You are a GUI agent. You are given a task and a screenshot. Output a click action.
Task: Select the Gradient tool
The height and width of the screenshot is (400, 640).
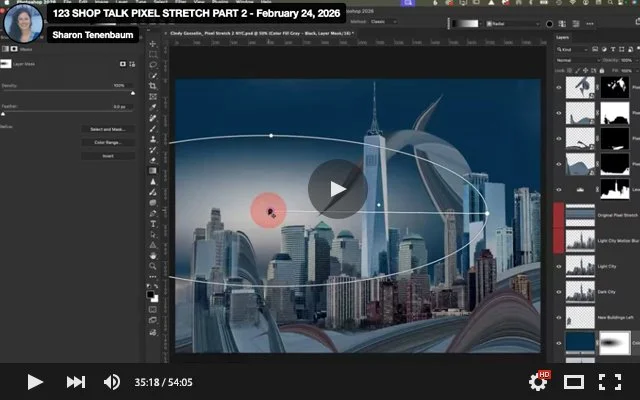[x=153, y=171]
